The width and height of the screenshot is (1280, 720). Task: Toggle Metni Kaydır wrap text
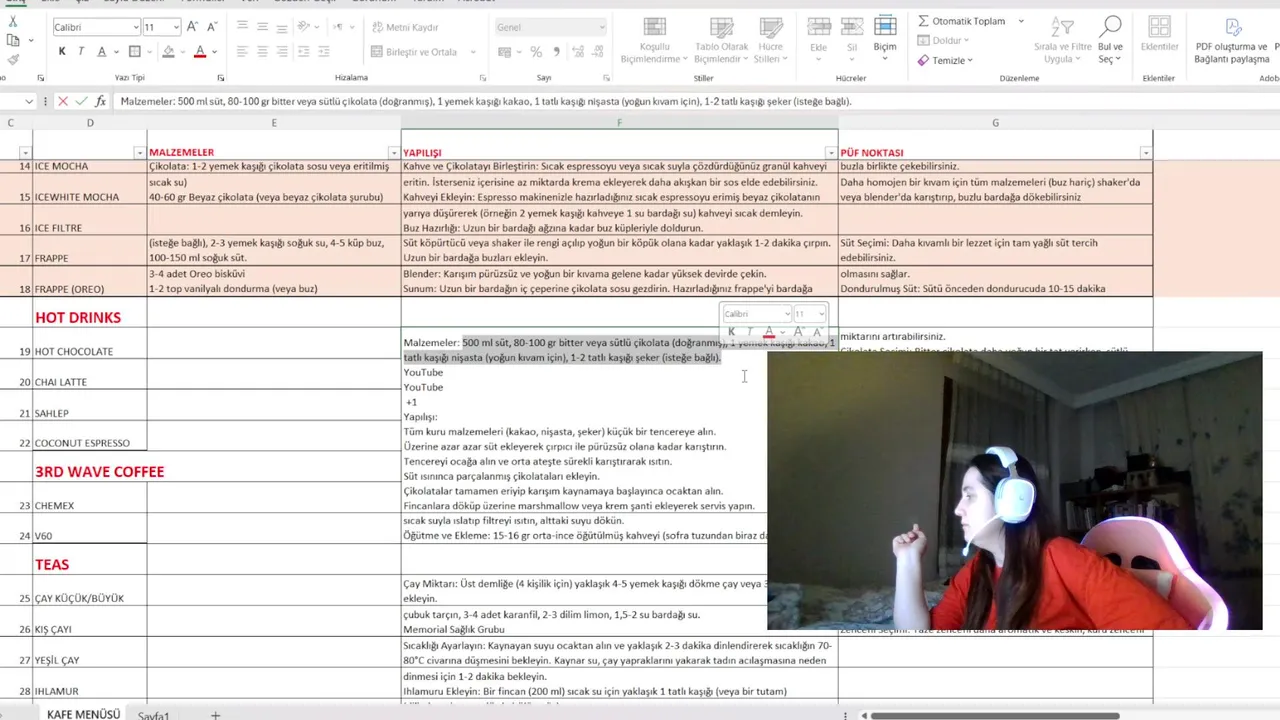405,27
